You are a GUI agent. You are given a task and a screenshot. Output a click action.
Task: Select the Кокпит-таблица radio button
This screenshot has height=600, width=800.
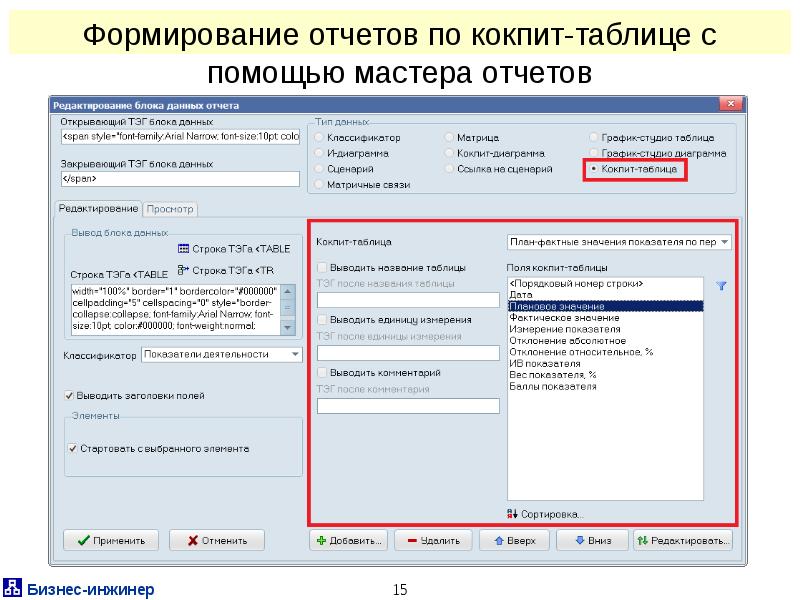(594, 170)
